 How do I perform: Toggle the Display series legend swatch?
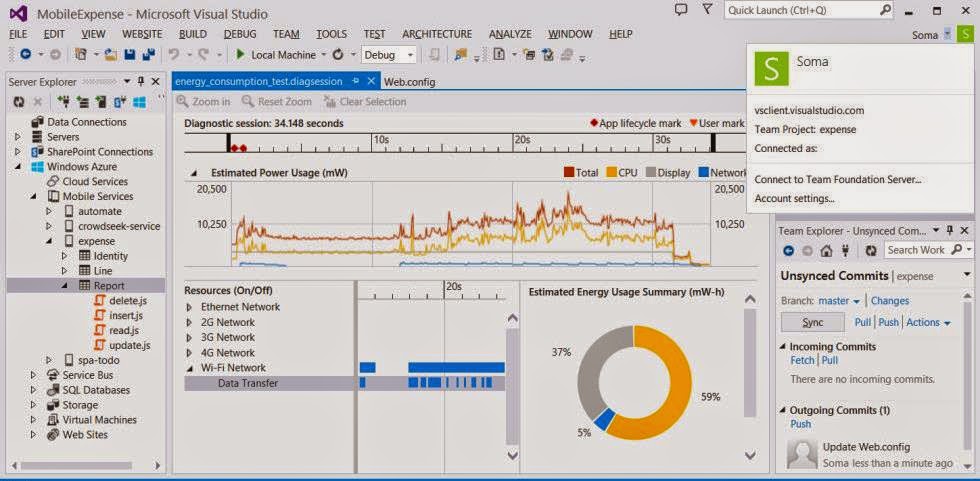(x=650, y=172)
